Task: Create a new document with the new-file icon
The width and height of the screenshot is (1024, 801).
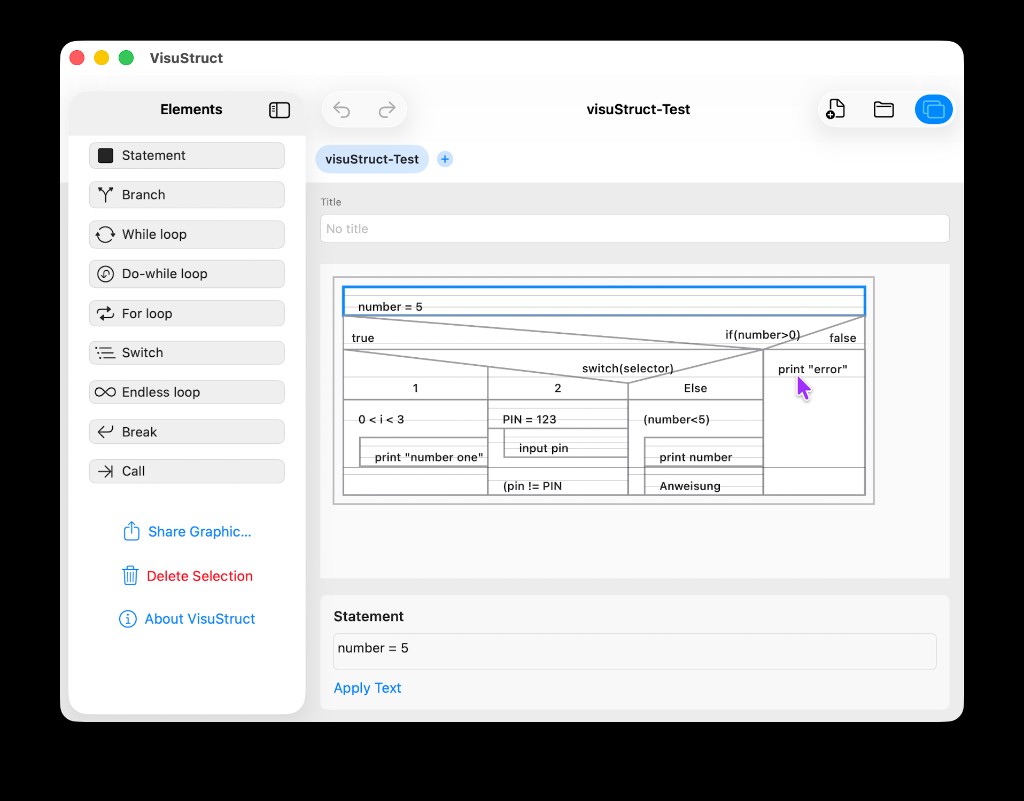Action: pyautogui.click(x=836, y=110)
